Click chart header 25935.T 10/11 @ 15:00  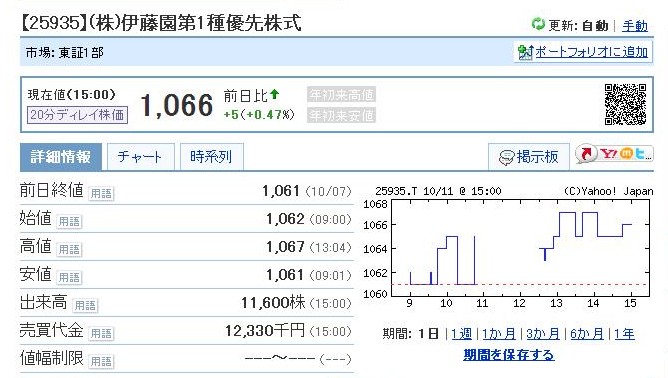[x=438, y=191]
